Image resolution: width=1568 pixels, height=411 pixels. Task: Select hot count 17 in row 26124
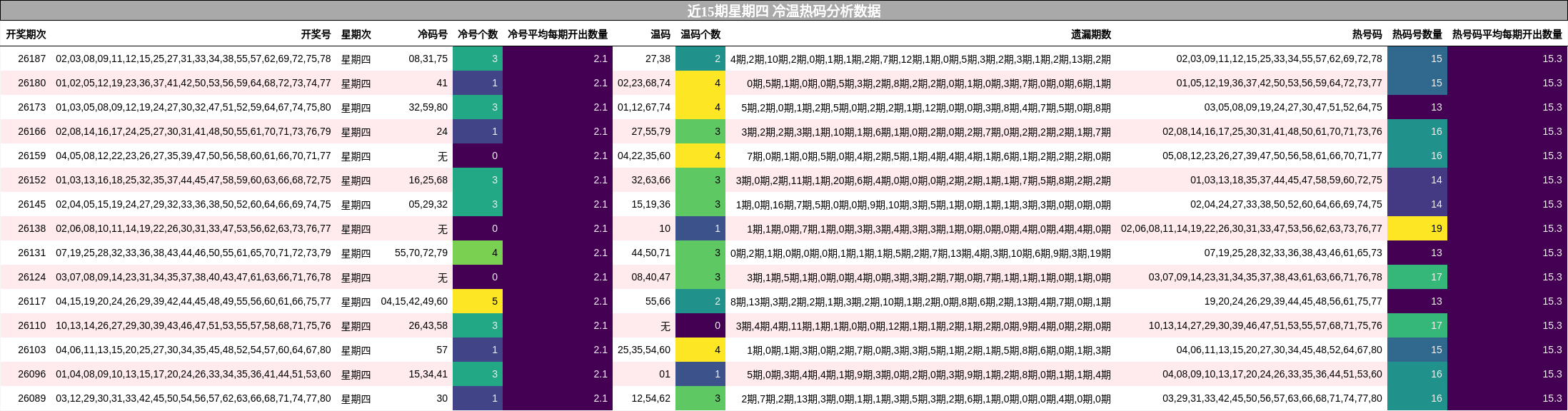coord(1417,277)
